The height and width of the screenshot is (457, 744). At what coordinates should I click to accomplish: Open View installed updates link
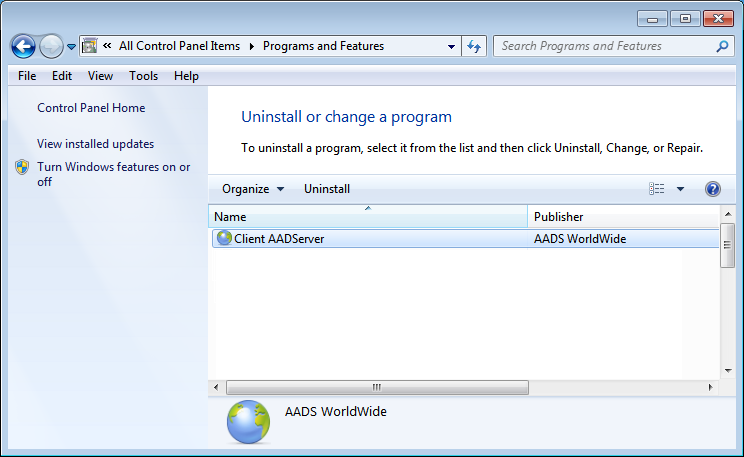[95, 144]
